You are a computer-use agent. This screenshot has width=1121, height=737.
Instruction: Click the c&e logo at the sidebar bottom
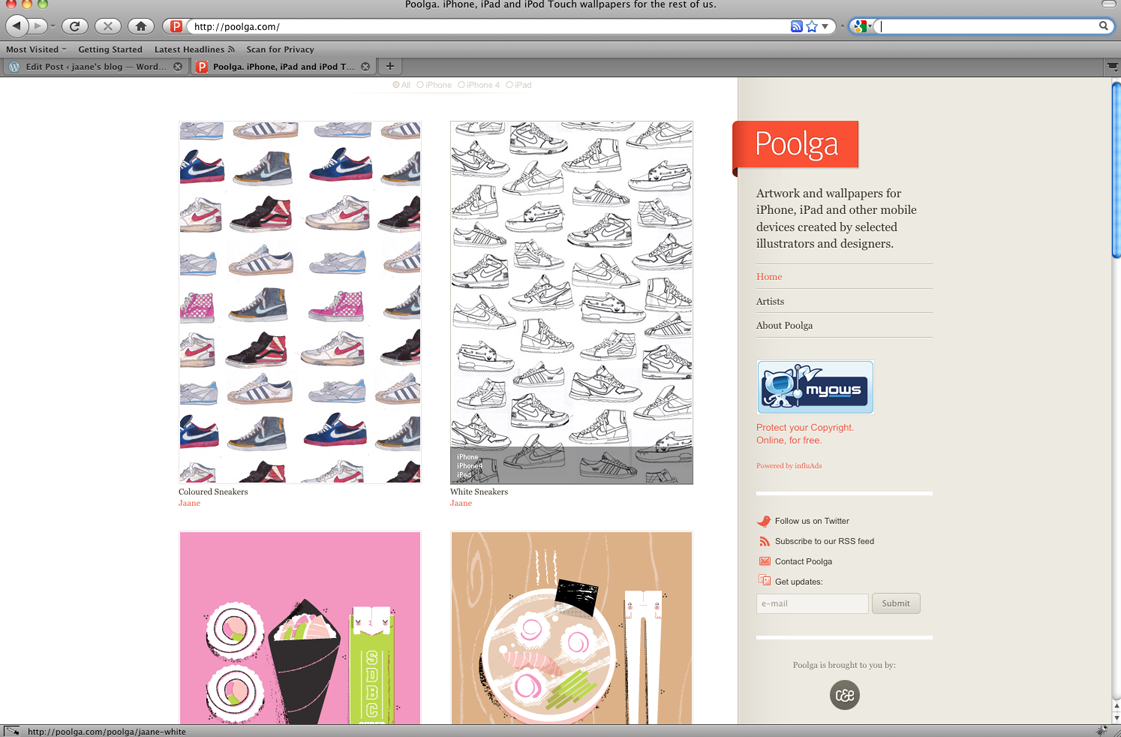coord(843,694)
